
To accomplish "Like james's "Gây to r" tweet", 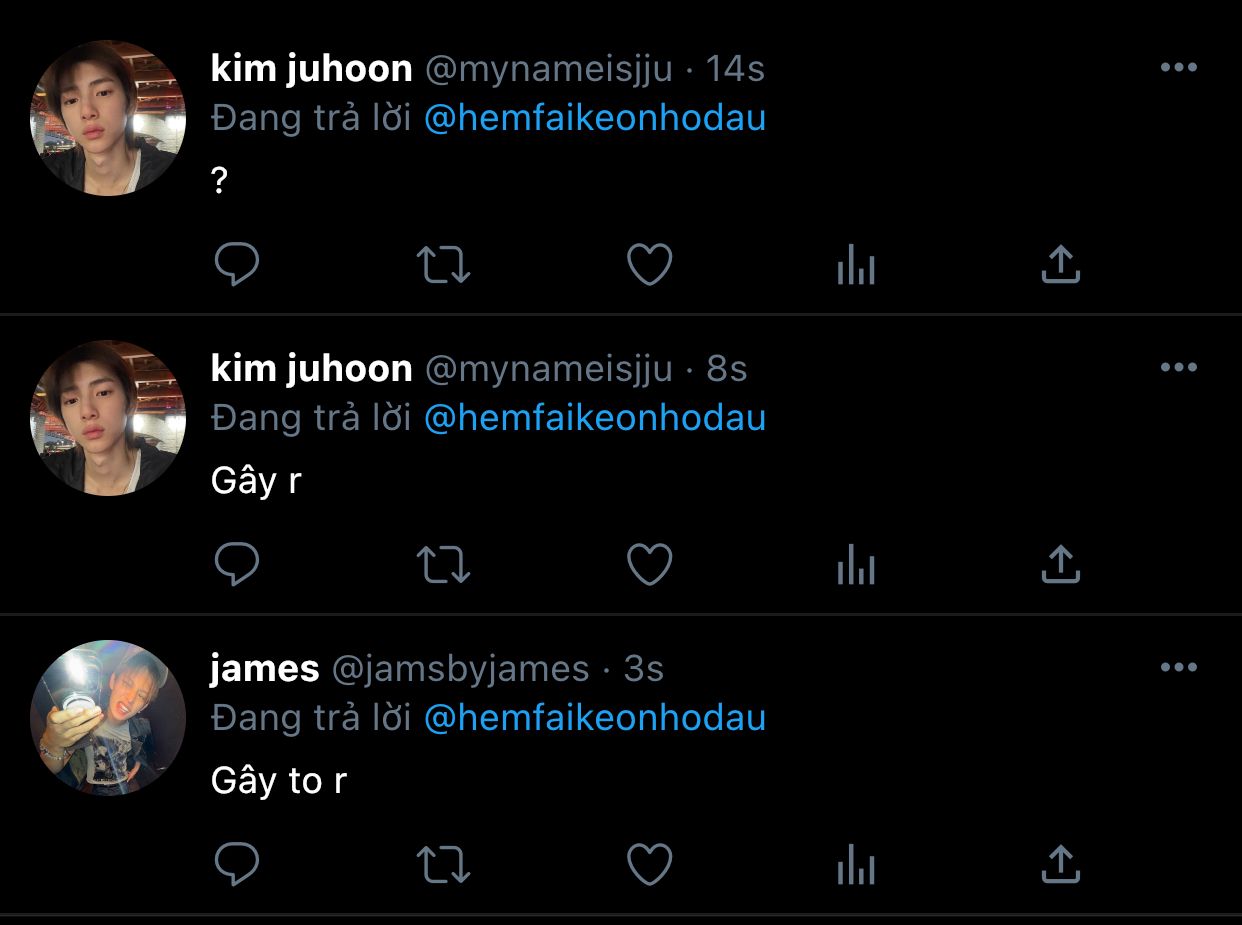I will [x=649, y=865].
